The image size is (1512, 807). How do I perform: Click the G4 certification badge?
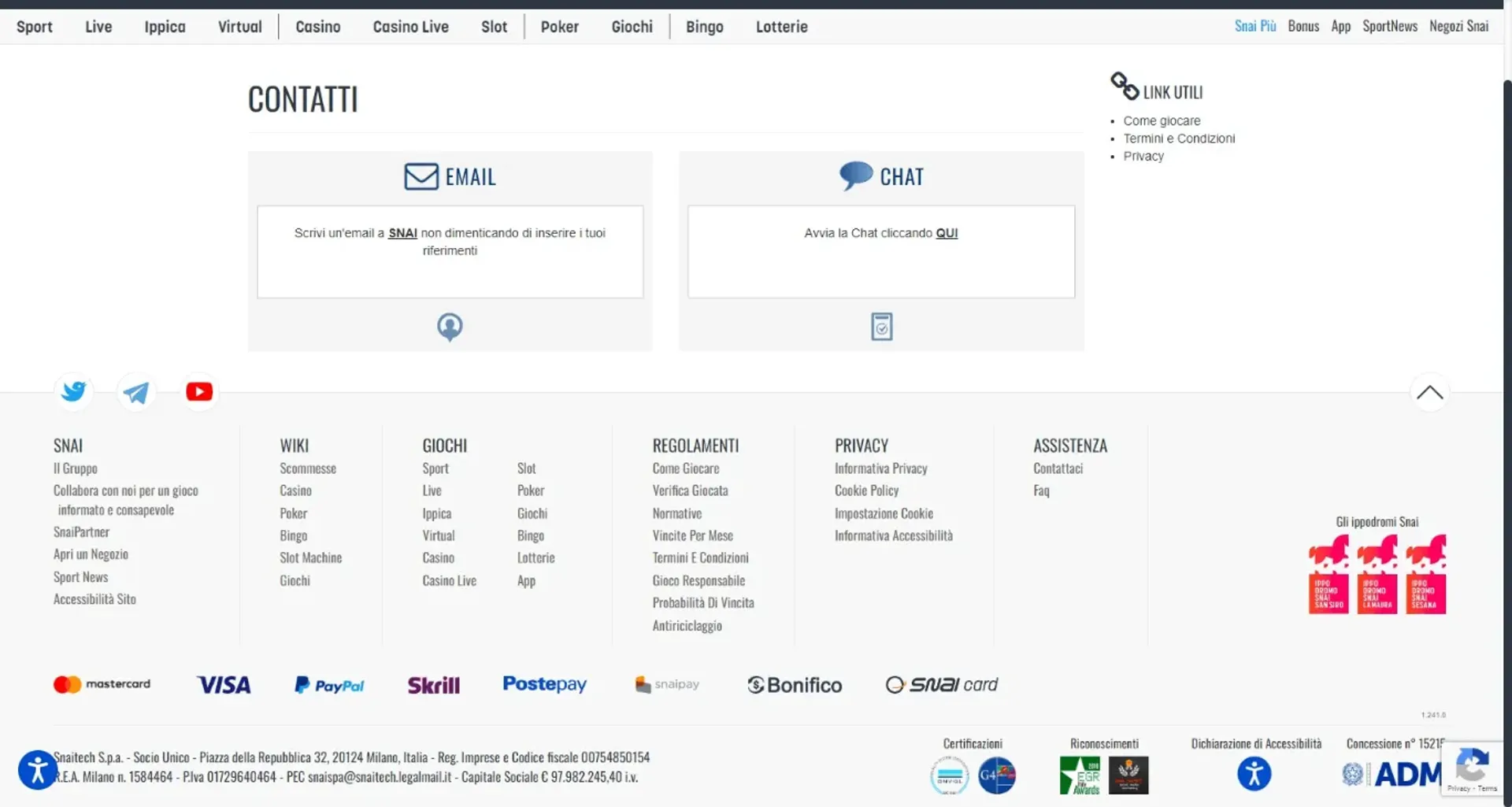point(996,776)
